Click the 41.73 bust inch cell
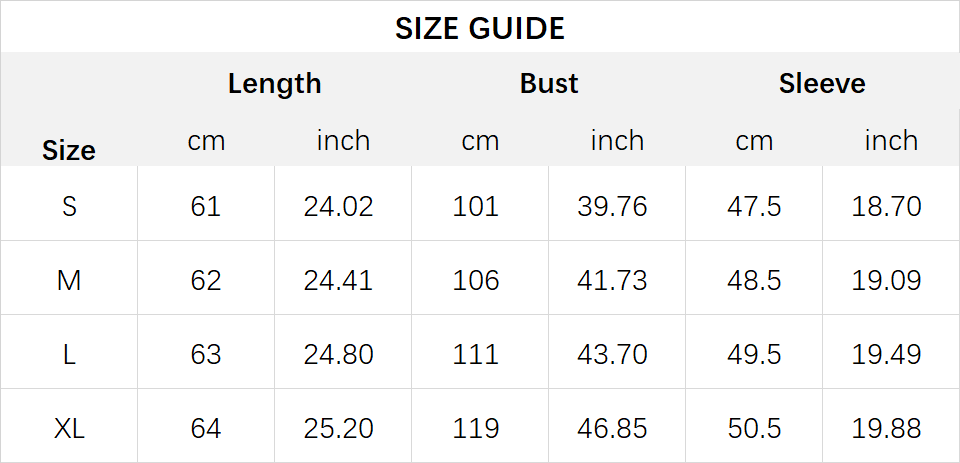Screen dimensions: 960x463 click(x=612, y=280)
